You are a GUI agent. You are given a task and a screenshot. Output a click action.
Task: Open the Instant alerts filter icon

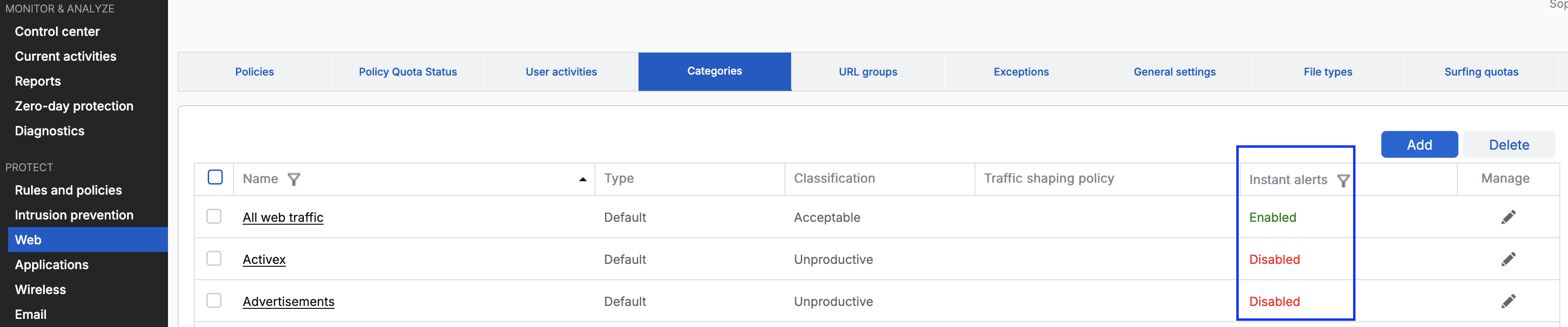click(1343, 181)
